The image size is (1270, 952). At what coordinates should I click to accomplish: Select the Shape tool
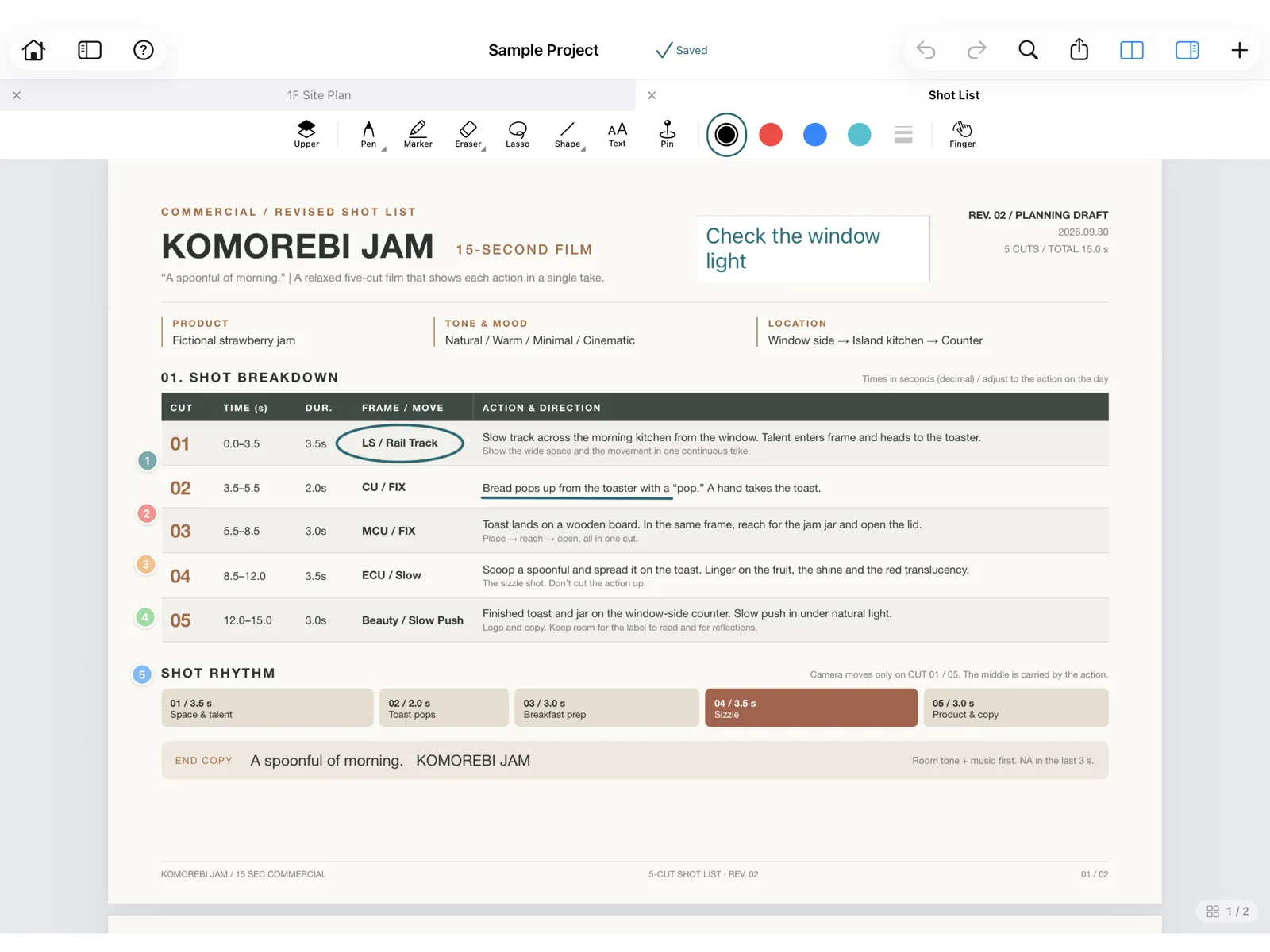point(568,134)
